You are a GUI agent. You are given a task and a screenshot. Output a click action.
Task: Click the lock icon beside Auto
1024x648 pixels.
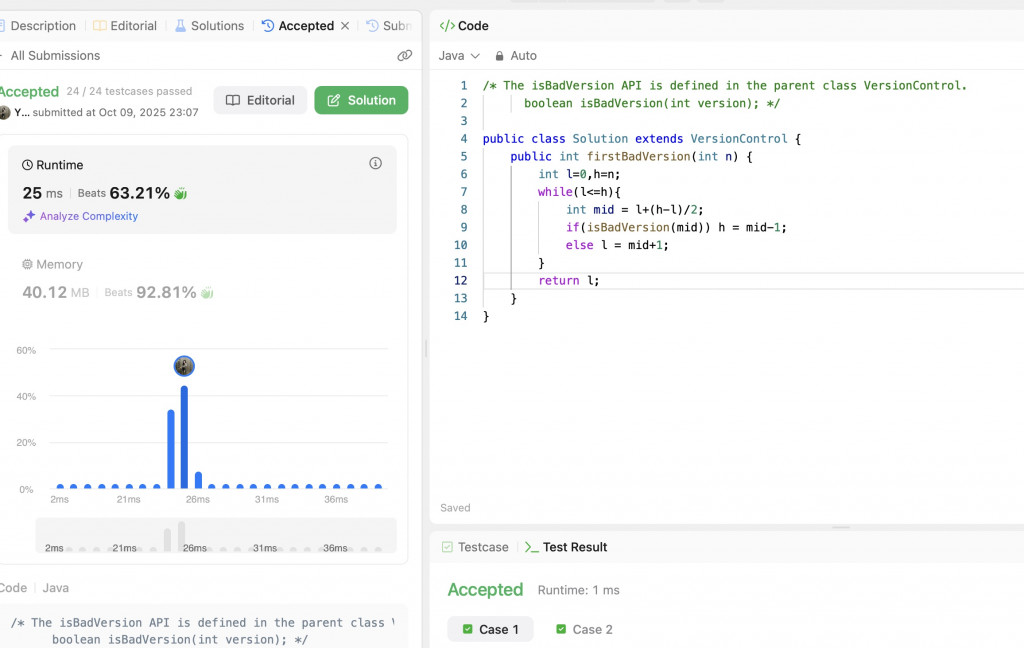click(x=499, y=56)
